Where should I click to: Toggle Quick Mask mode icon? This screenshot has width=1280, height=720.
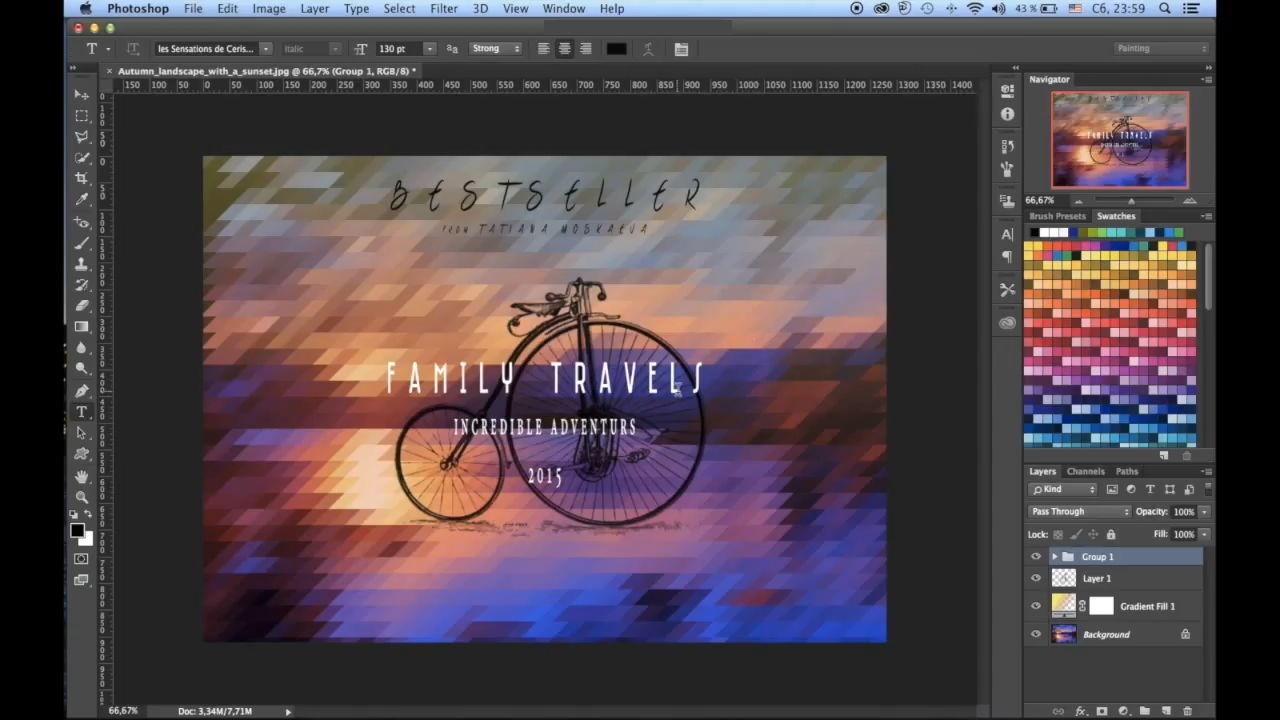point(81,558)
